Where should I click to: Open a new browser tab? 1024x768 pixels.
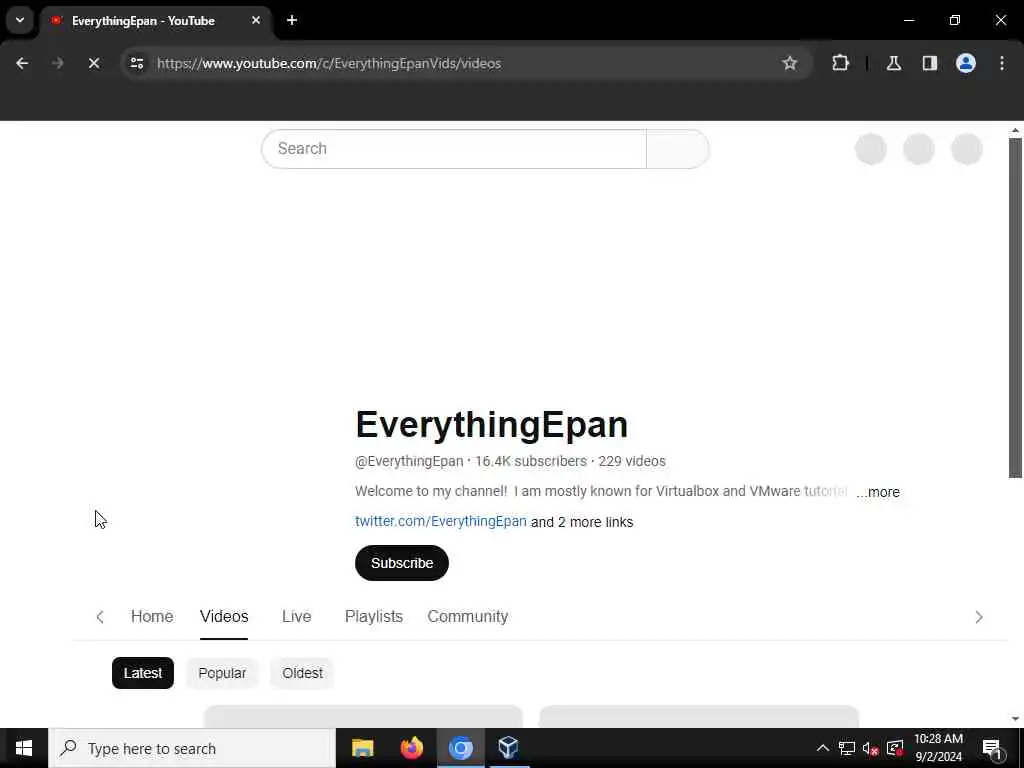coord(292,20)
